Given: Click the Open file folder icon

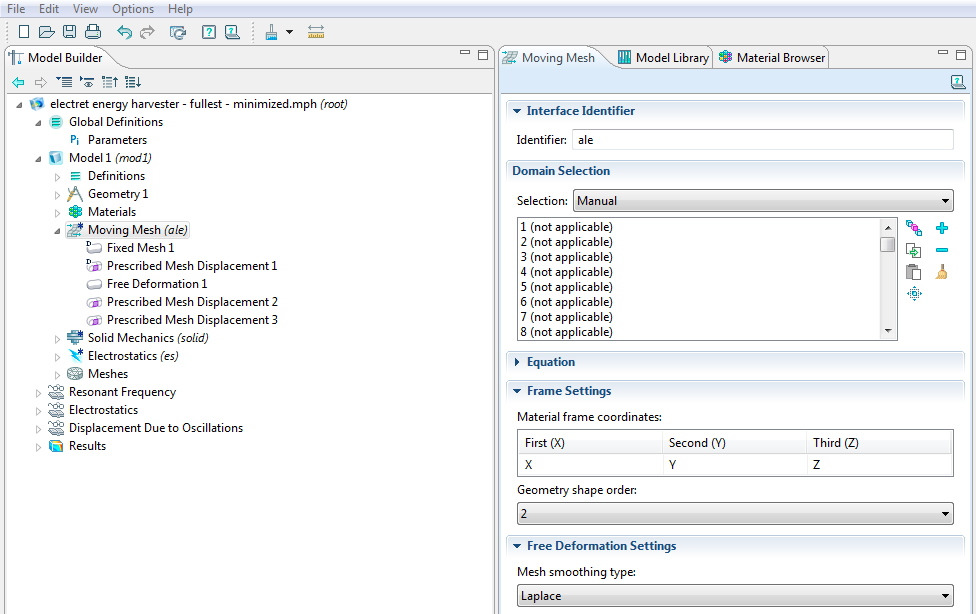Looking at the screenshot, I should click(x=47, y=32).
